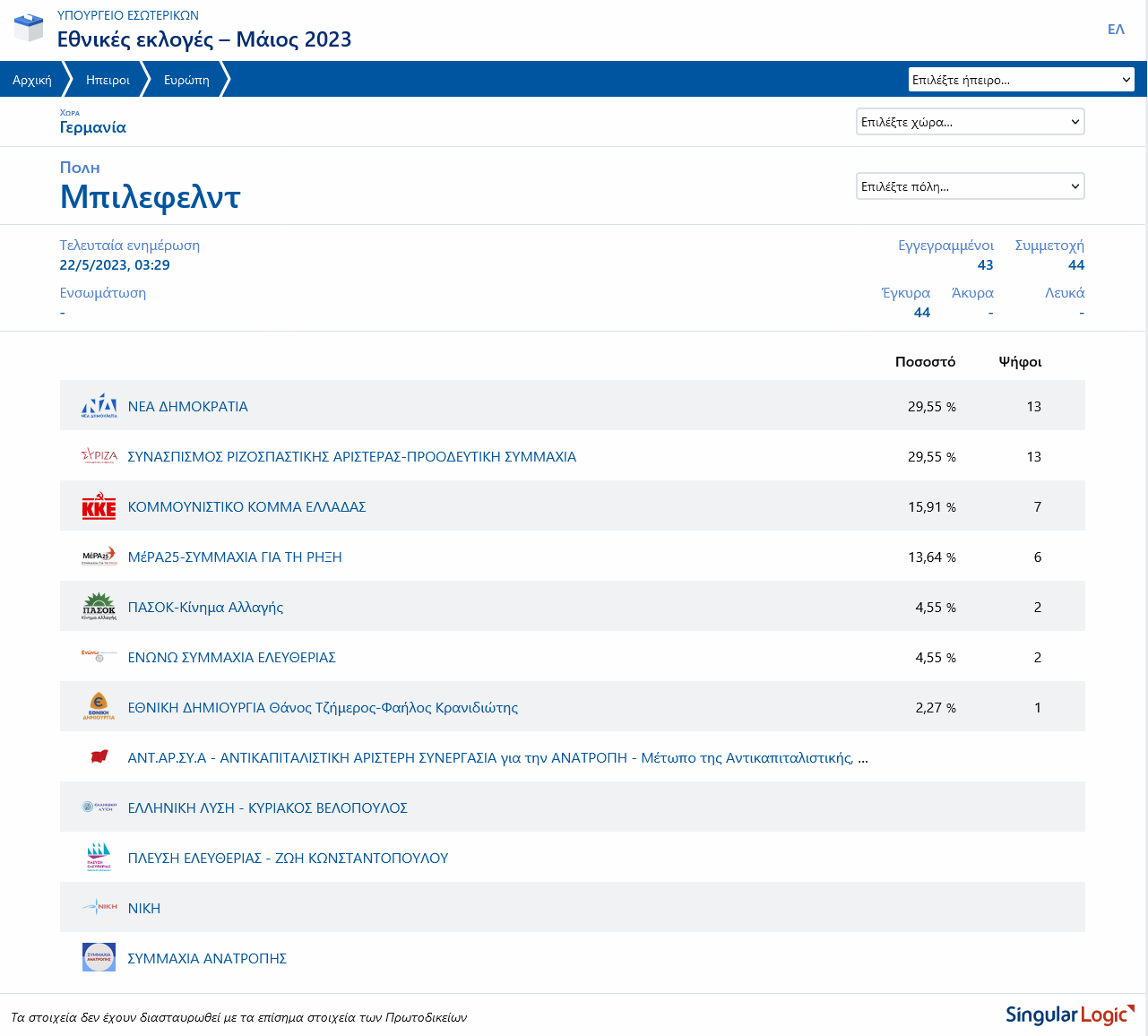Image resolution: width=1148 pixels, height=1036 pixels.
Task: Click the Συμμετοχή value 44
Action: 1076,265
